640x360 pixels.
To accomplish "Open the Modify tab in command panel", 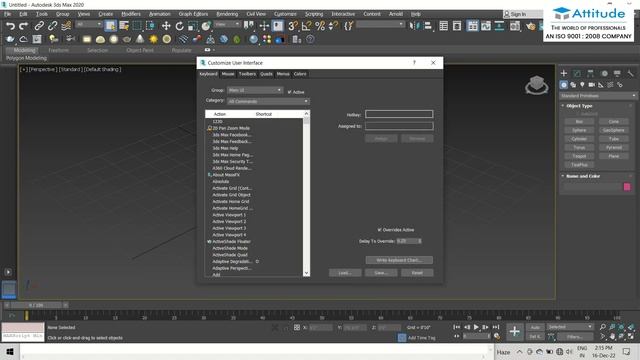I will (577, 73).
